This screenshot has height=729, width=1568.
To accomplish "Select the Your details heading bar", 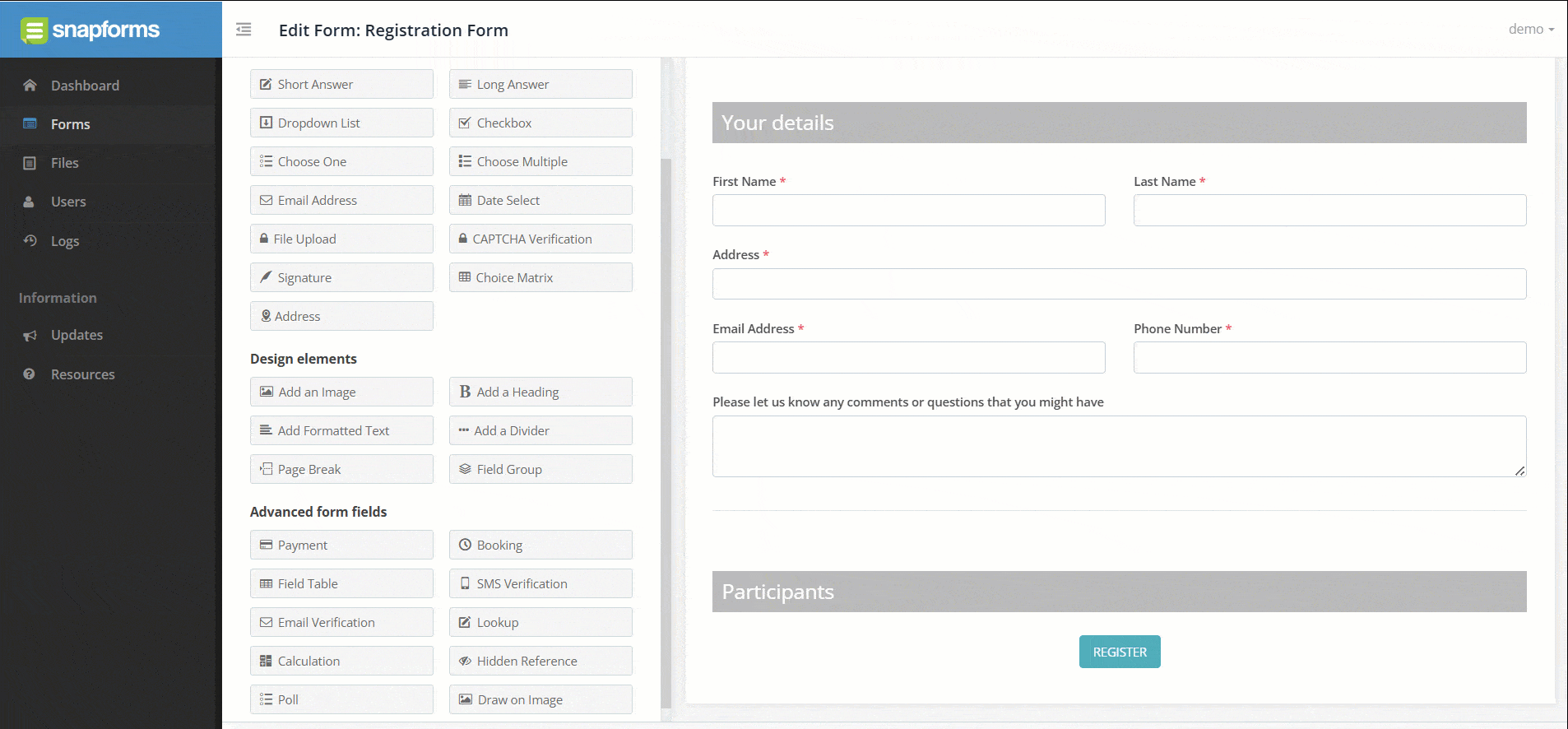I will point(1120,123).
